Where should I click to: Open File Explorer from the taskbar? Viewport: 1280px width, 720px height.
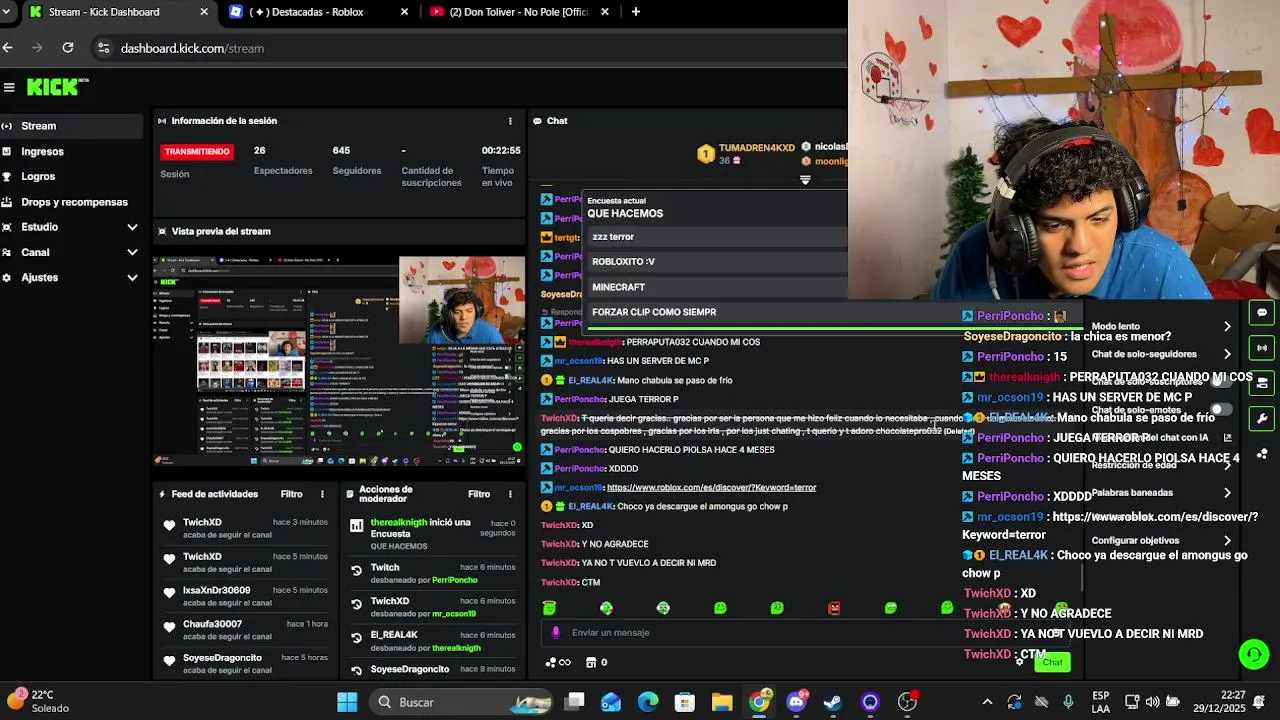[x=722, y=702]
